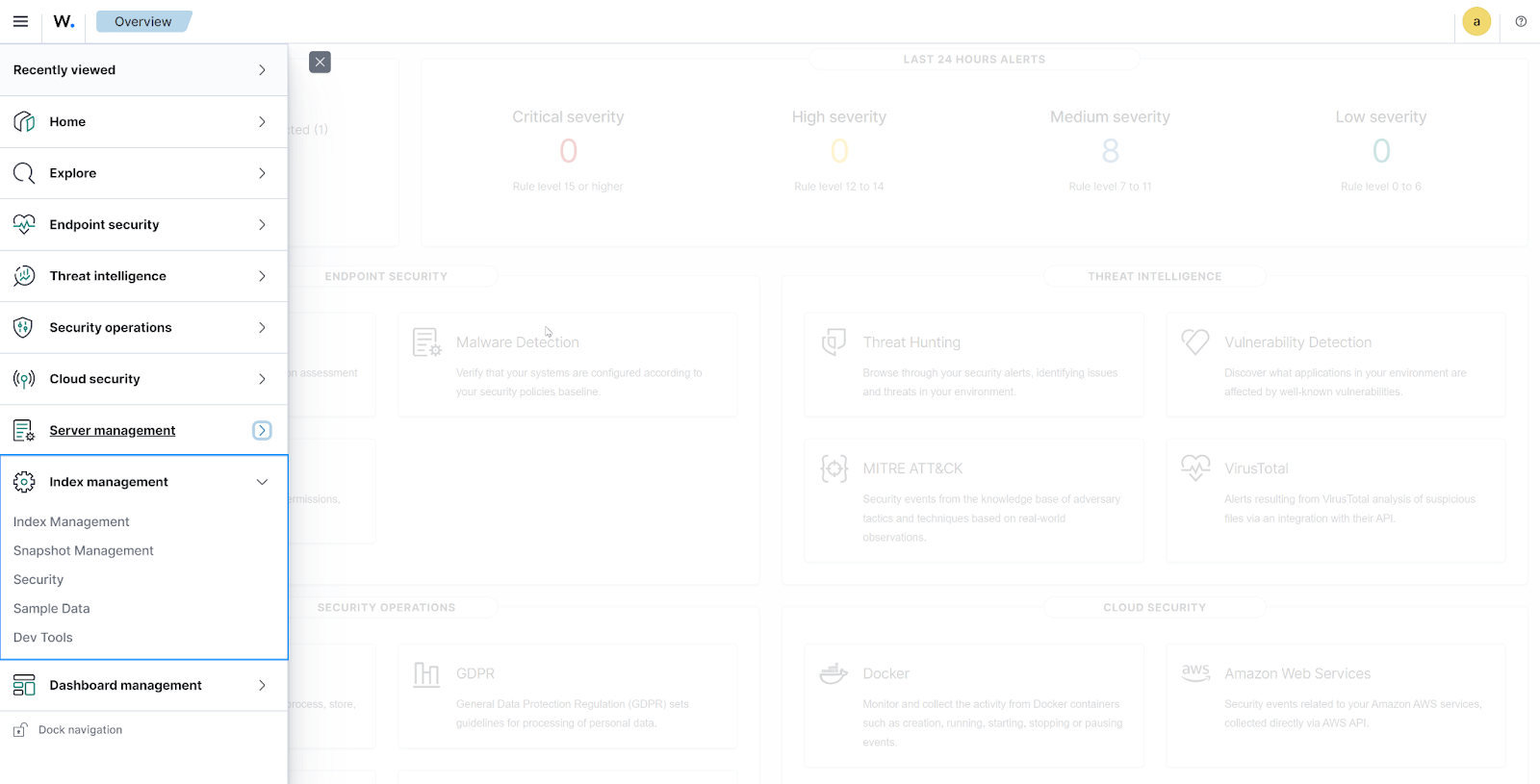Click Dock navigation text link
Viewport: 1540px width, 784px height.
tap(81, 730)
